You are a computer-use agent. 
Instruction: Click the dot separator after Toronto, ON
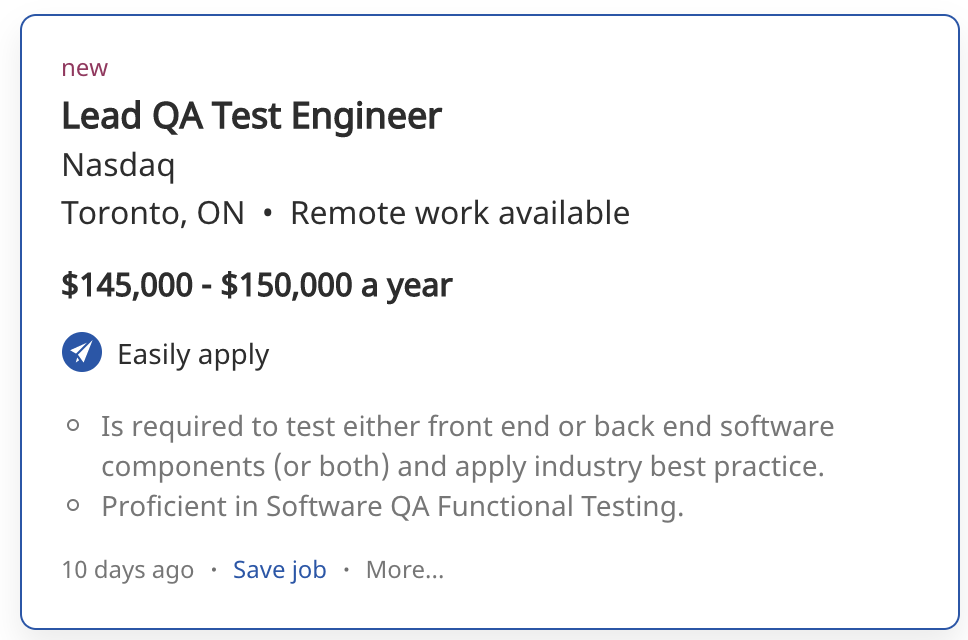tap(267, 214)
